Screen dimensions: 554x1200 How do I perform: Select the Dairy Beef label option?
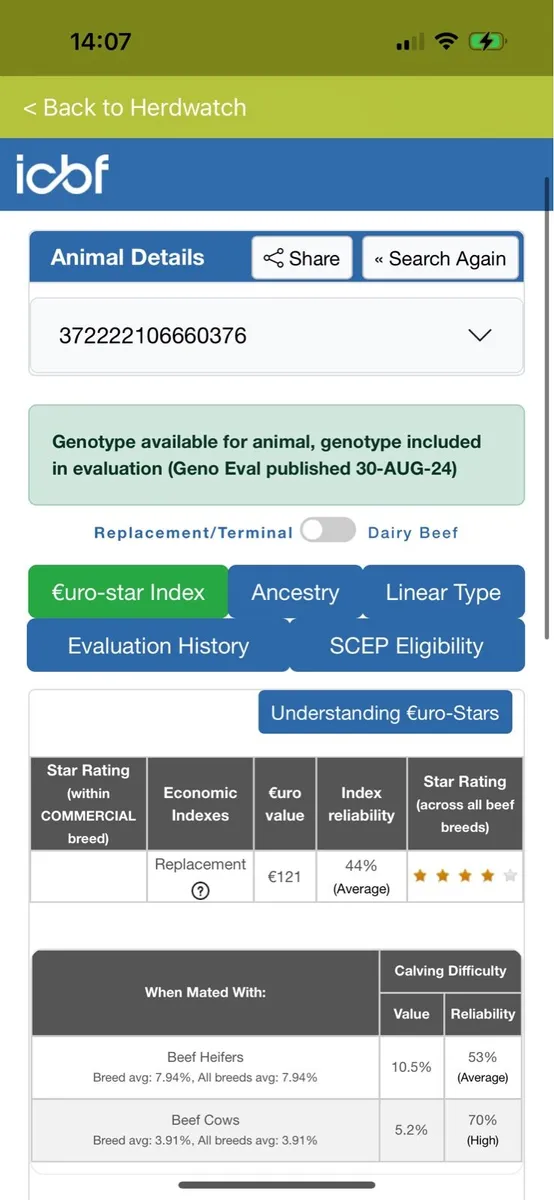(413, 533)
